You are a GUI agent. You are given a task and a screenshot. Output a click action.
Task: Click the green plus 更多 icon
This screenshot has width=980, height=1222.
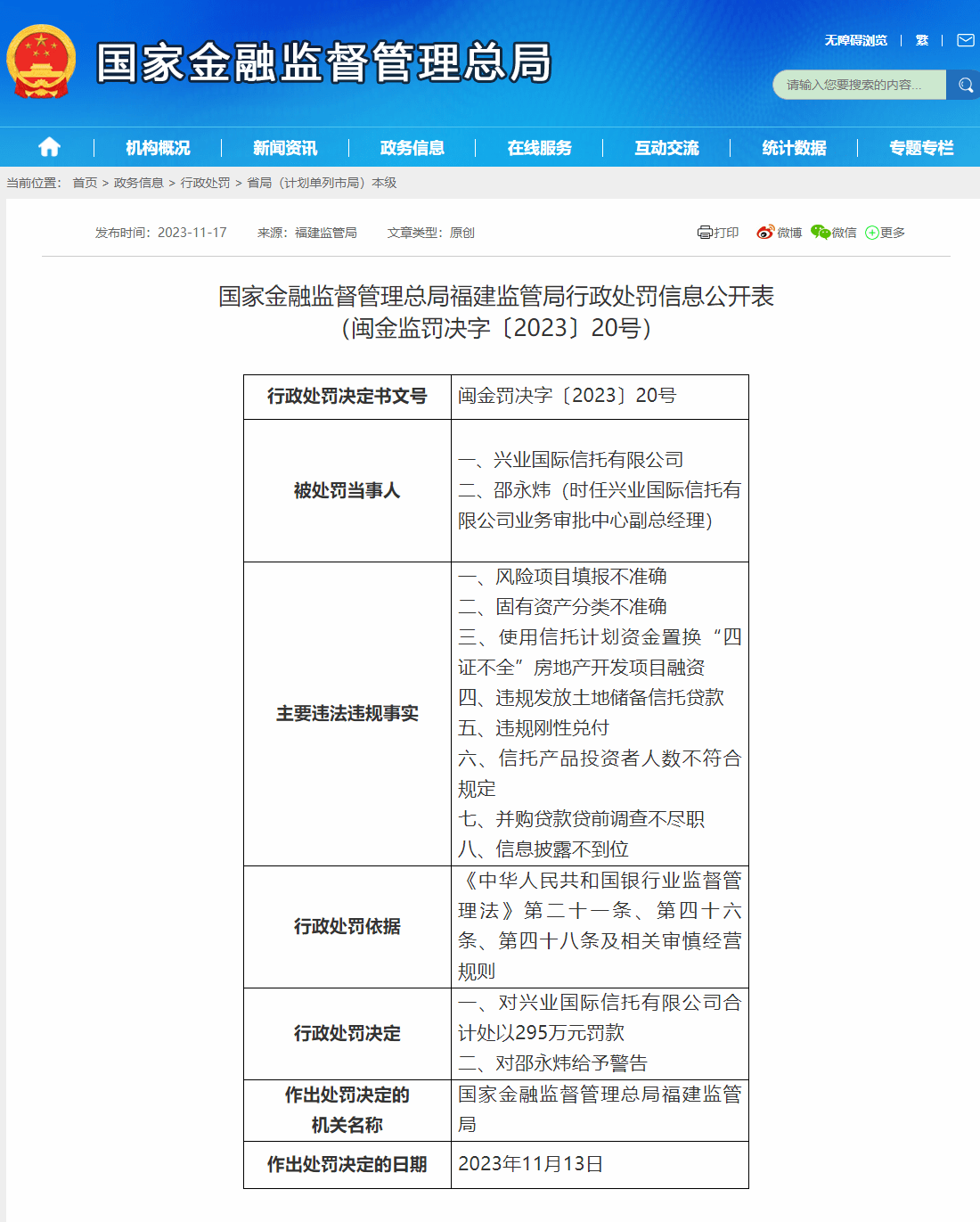(872, 233)
